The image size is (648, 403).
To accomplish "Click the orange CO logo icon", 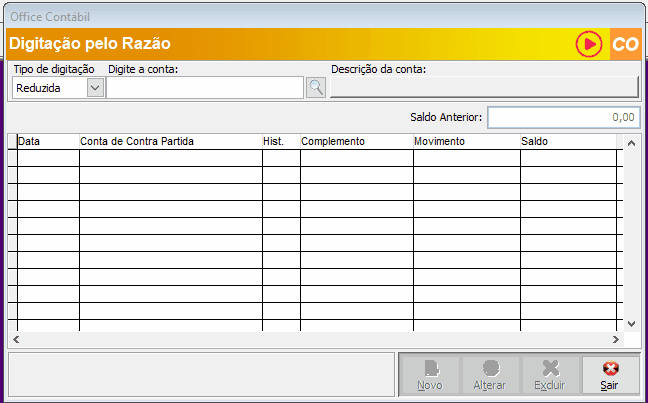I will (625, 44).
